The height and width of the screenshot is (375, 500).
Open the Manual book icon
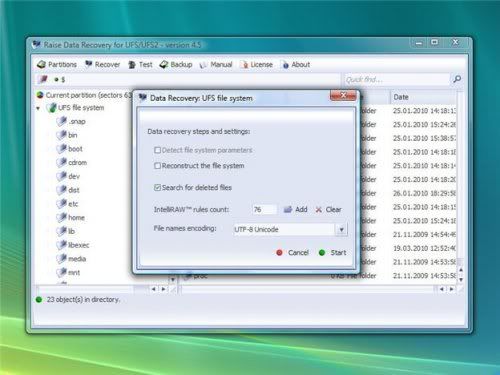203,65
